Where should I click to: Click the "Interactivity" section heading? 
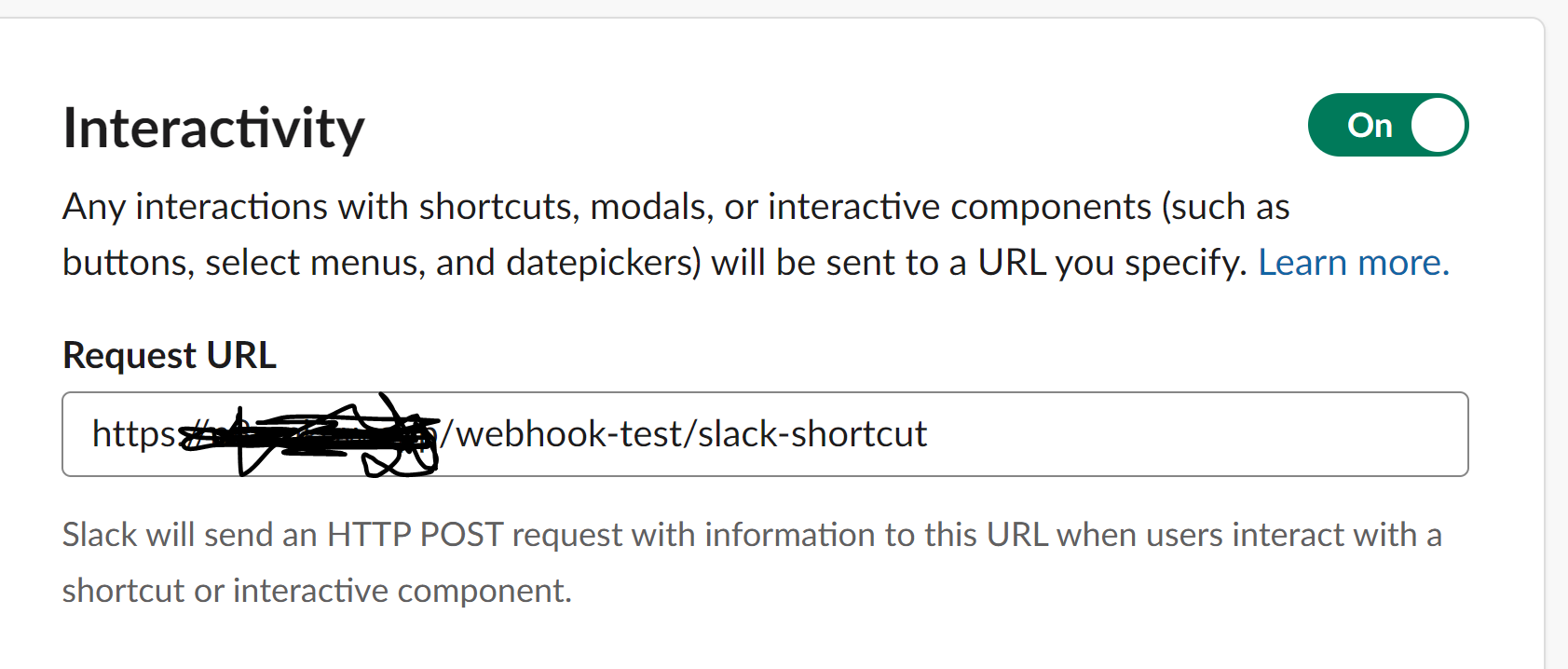(x=213, y=128)
